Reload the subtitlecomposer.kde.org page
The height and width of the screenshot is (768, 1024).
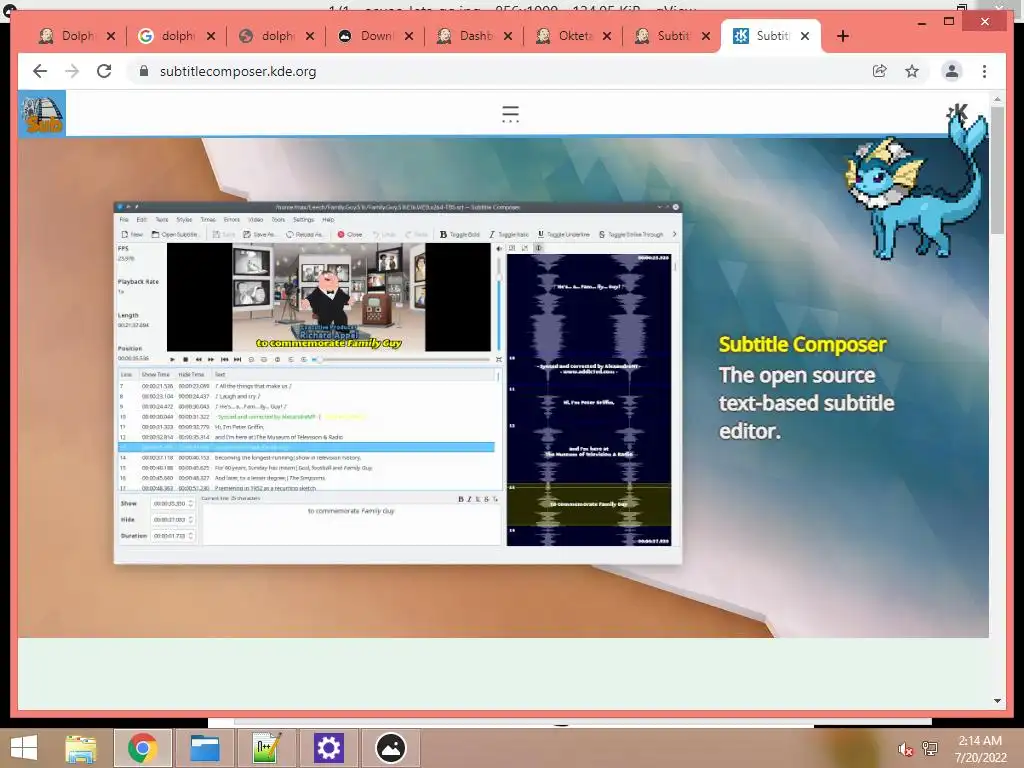[104, 71]
